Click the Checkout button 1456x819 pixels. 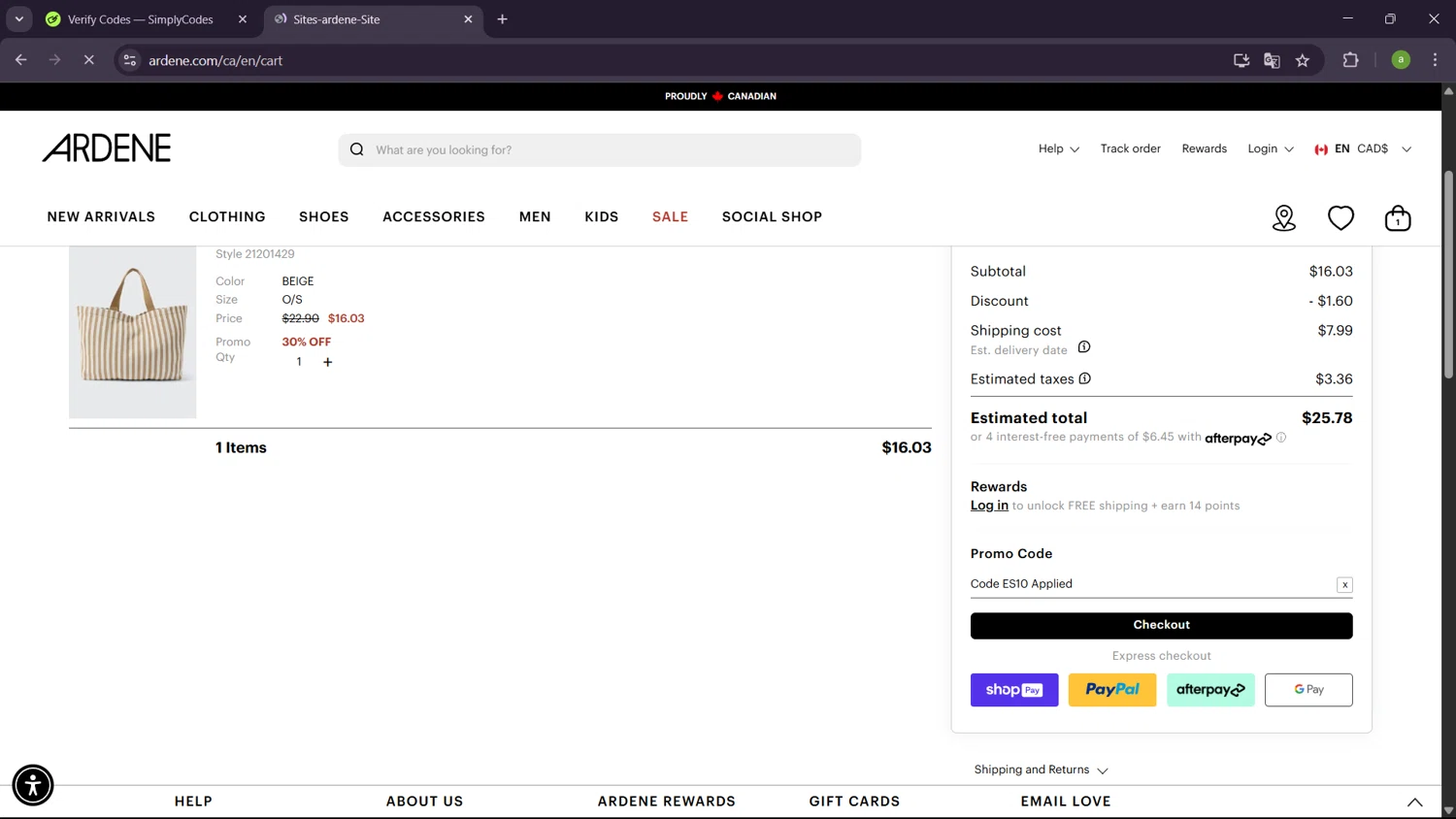tap(1161, 625)
